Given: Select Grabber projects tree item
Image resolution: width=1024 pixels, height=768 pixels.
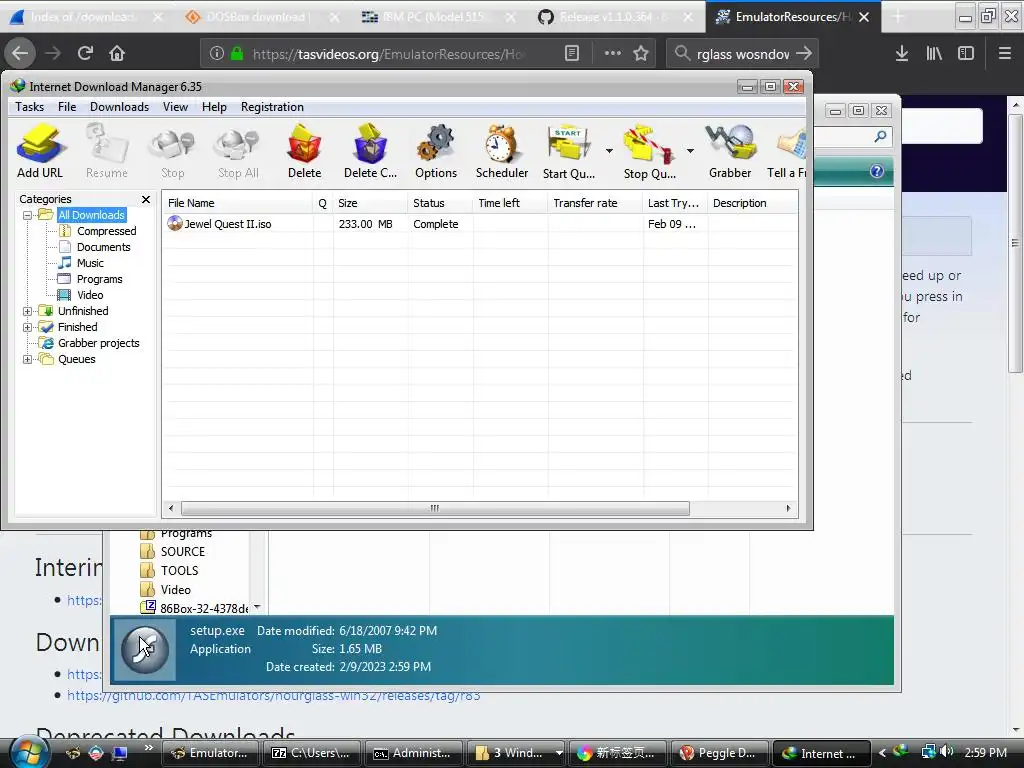Looking at the screenshot, I should pyautogui.click(x=99, y=344).
